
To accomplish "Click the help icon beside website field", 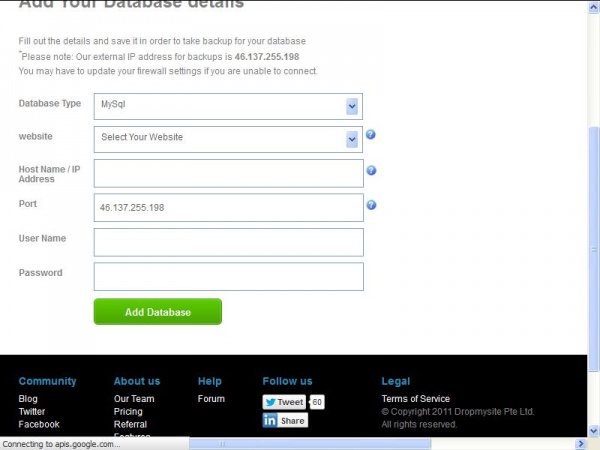I will [x=370, y=134].
